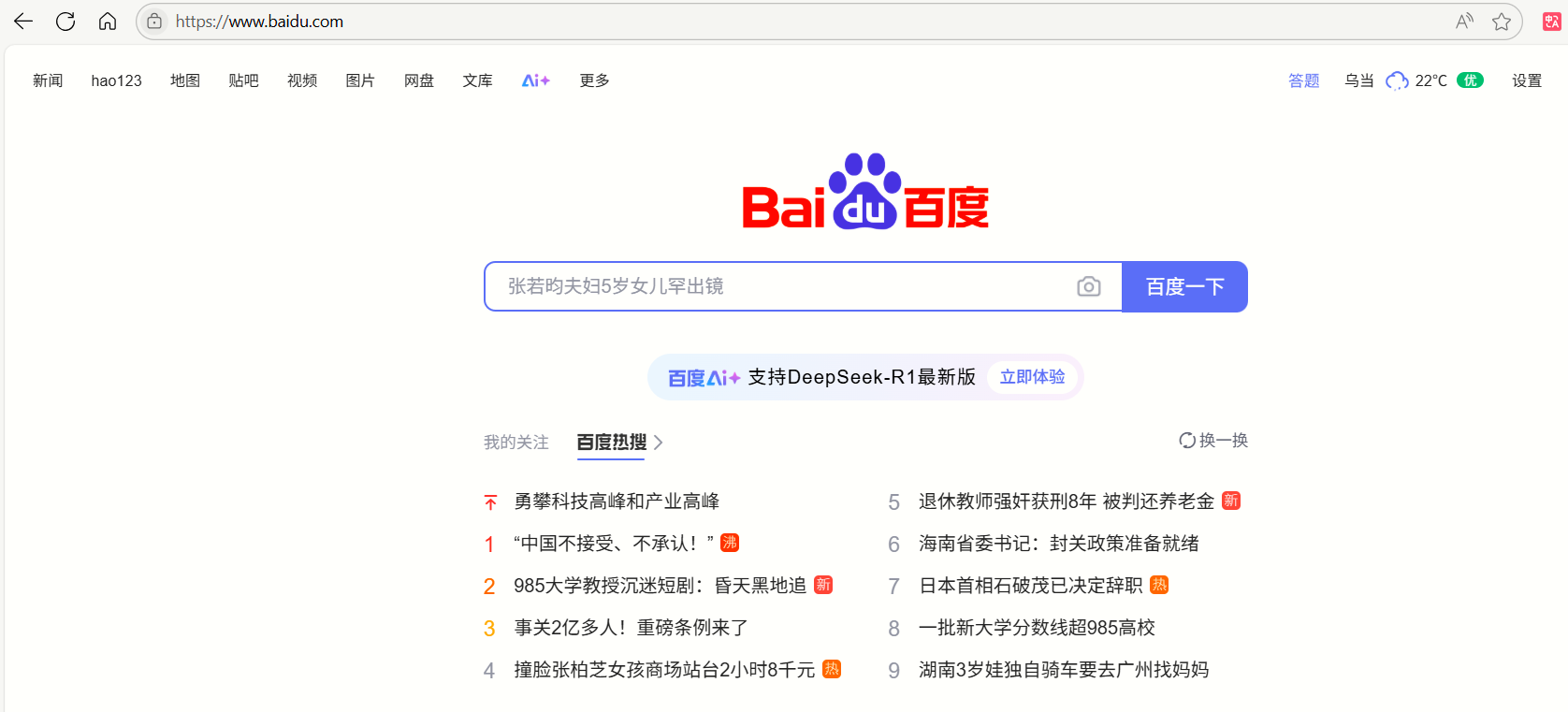This screenshot has width=1568, height=712.
Task: Open 985大学教授沉迷短剧 headline
Action: [660, 586]
